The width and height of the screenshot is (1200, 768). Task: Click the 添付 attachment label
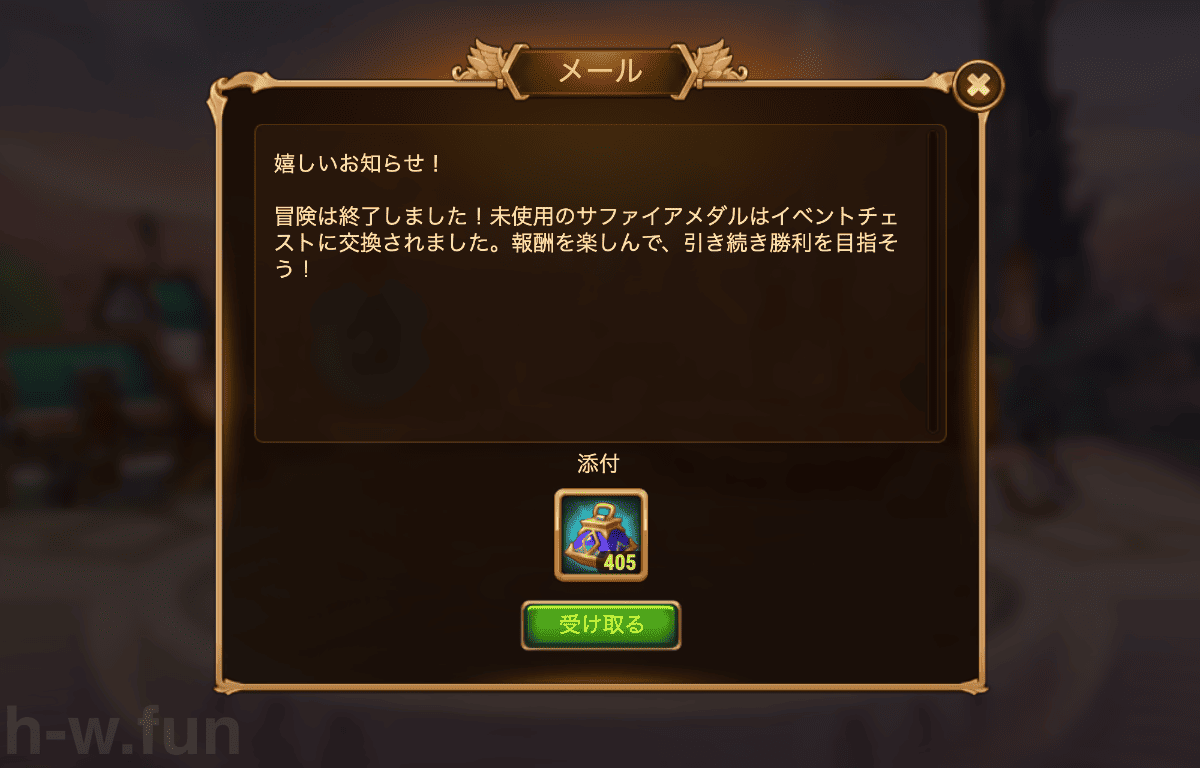click(x=601, y=464)
